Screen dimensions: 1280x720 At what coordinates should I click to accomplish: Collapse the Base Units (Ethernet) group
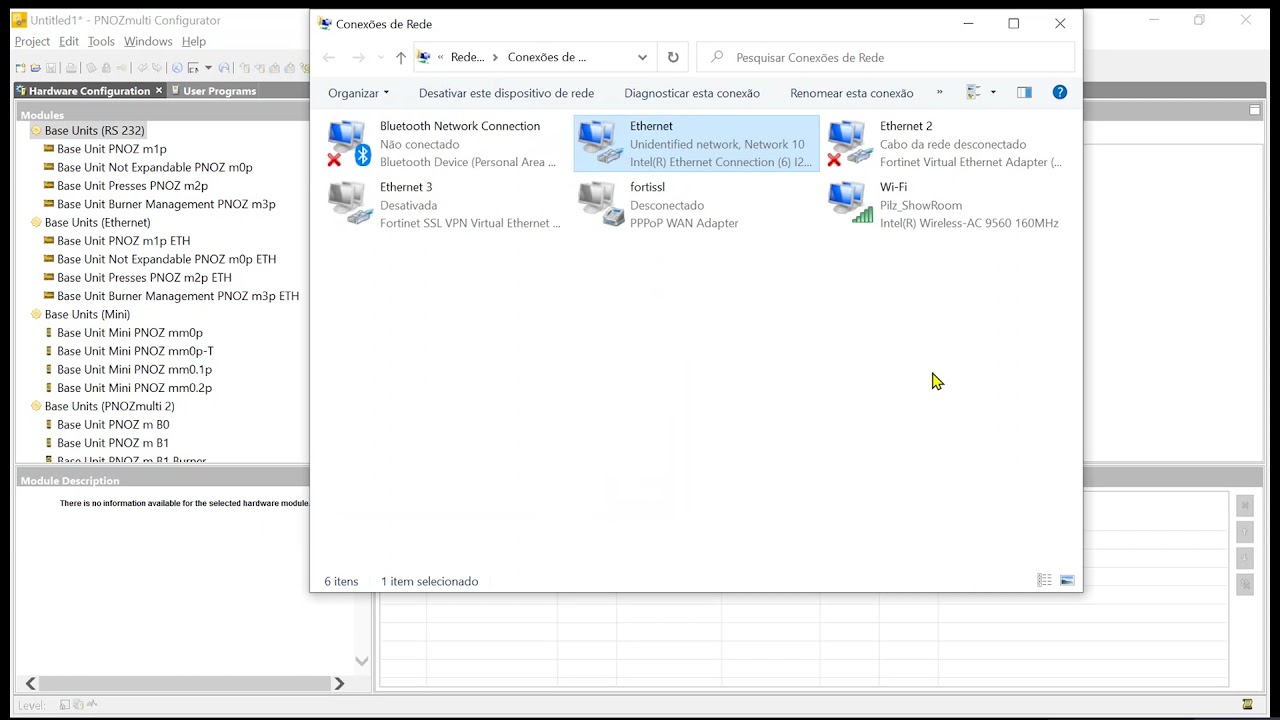(x=36, y=222)
